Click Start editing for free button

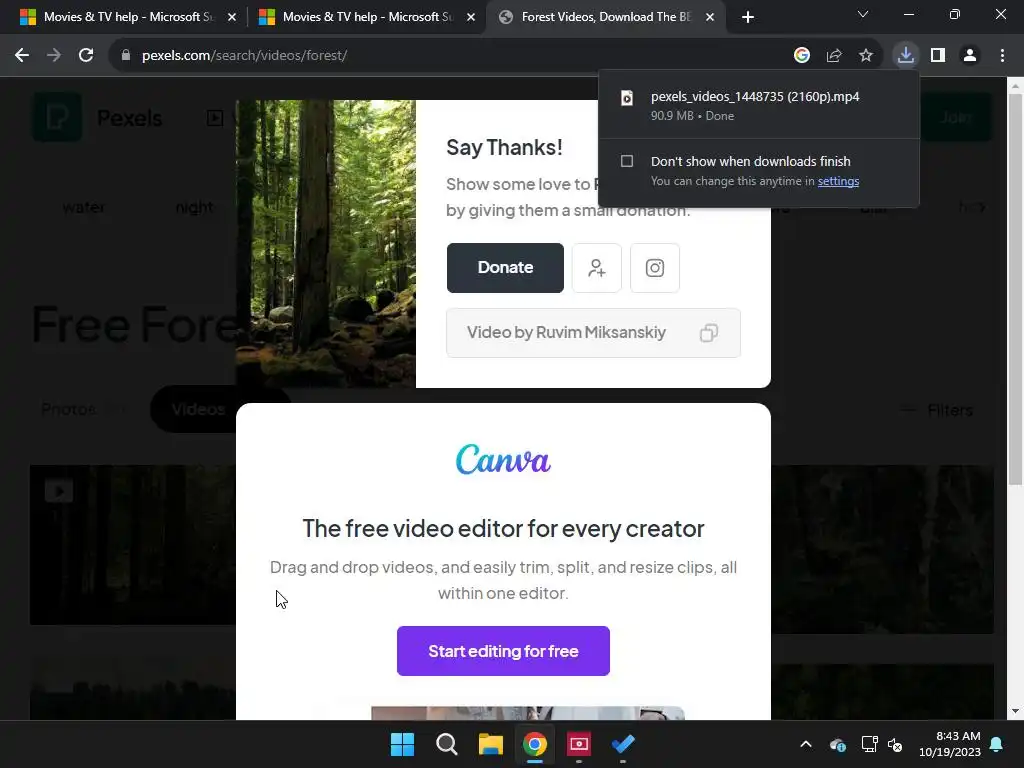click(503, 651)
